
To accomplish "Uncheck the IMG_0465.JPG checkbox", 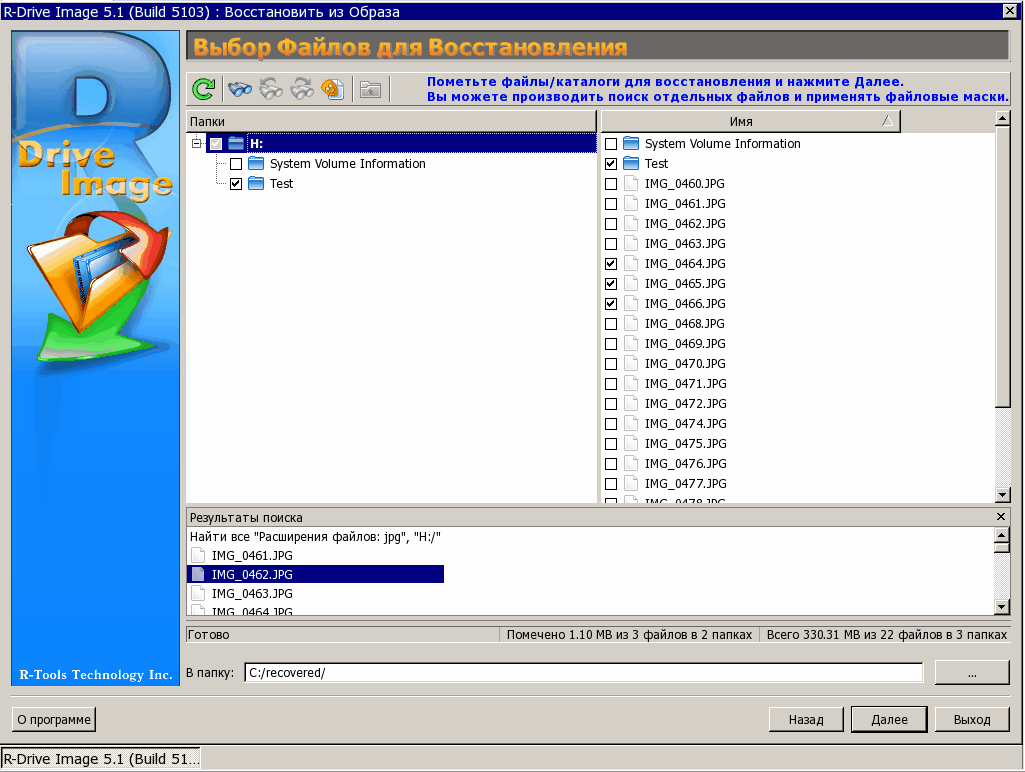I will pyautogui.click(x=611, y=284).
